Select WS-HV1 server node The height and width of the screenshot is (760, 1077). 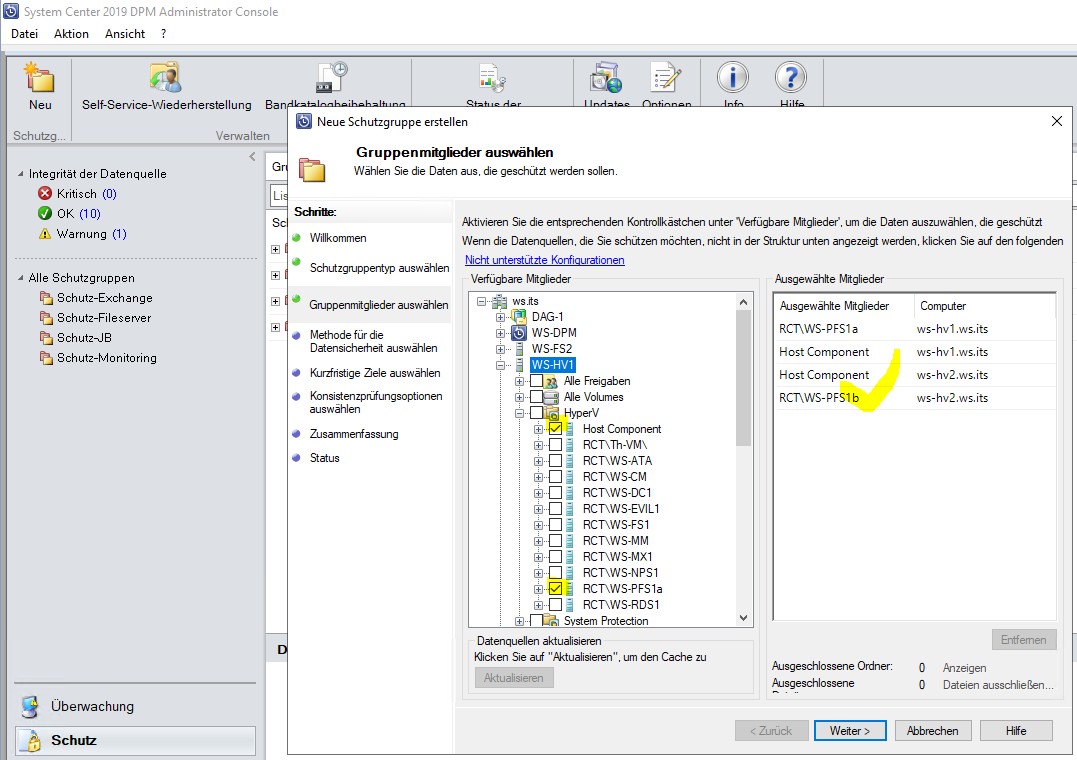pos(552,364)
